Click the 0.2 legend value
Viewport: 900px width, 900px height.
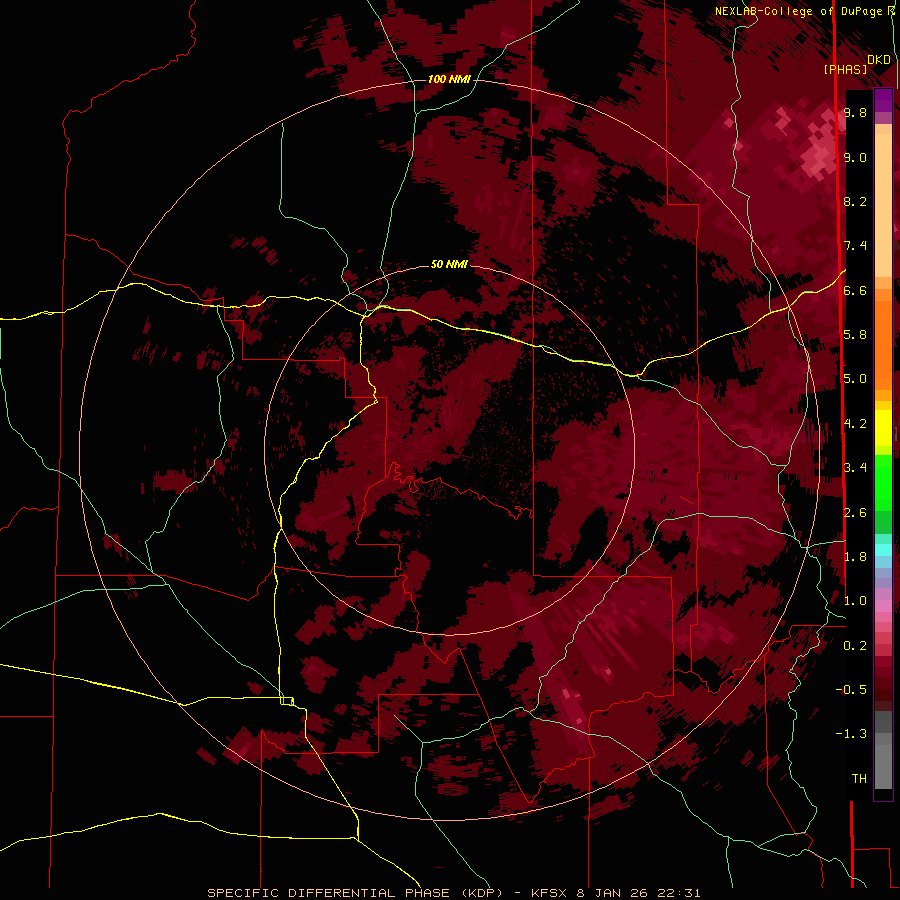(x=855, y=646)
